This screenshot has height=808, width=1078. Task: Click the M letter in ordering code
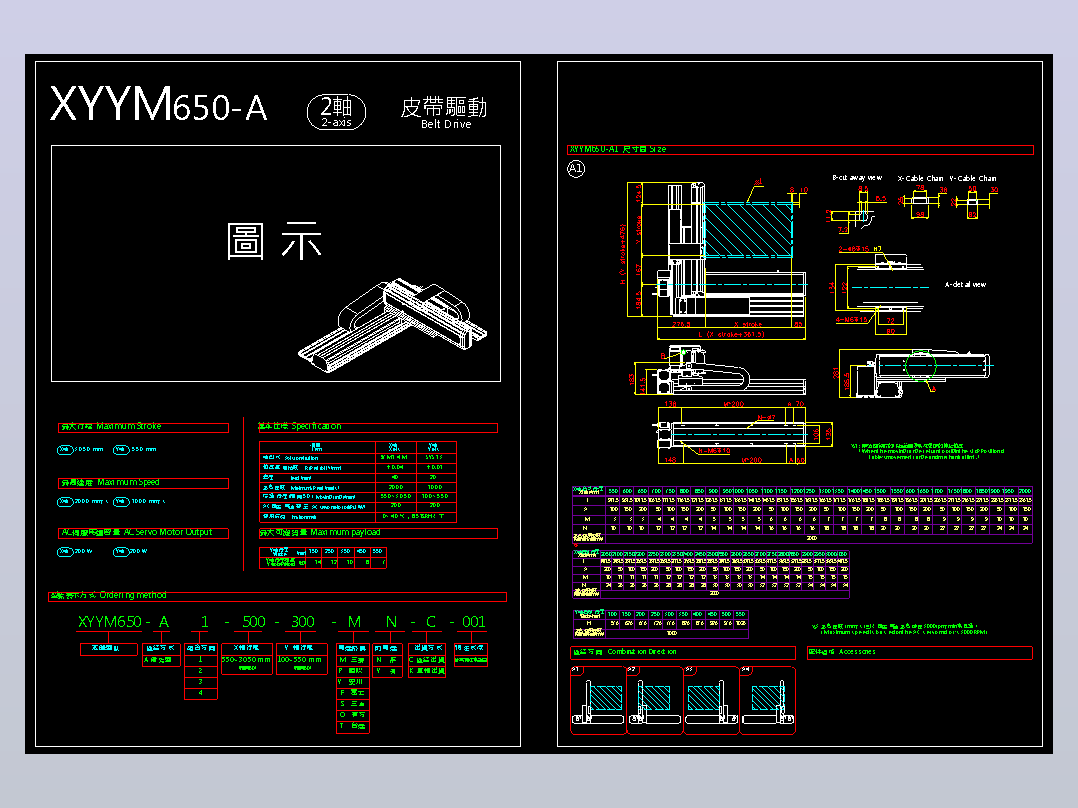point(354,622)
